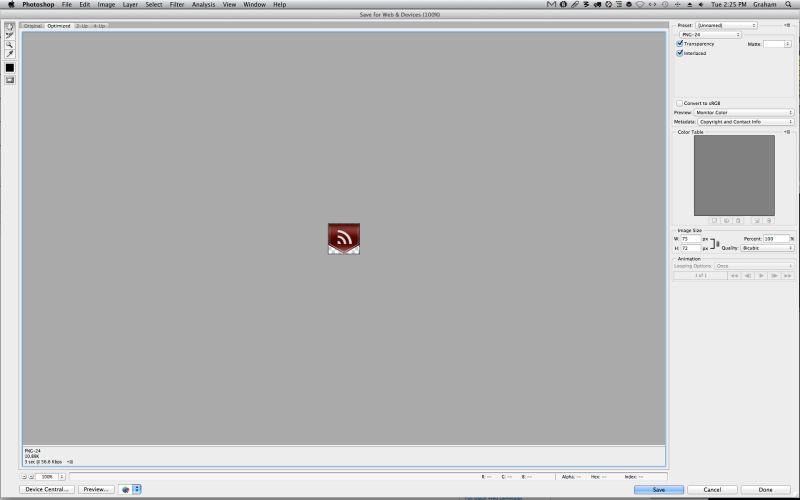
Task: Open the Select menu
Action: coord(154,5)
